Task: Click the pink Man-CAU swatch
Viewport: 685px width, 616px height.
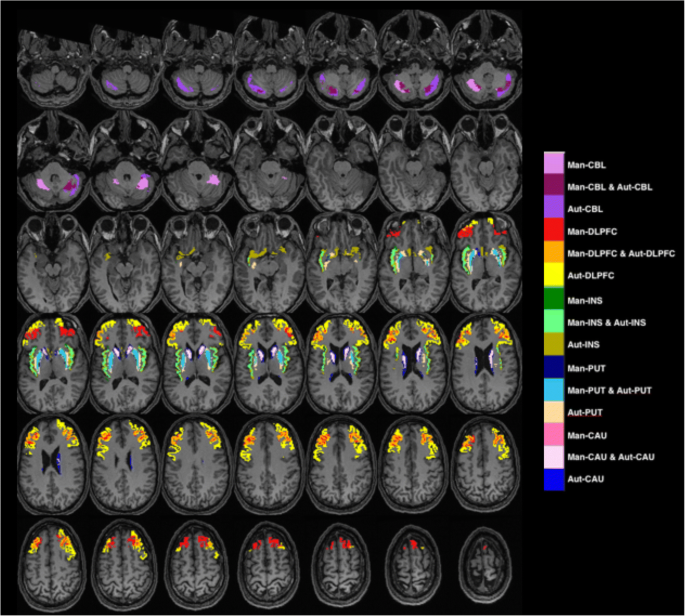Action: [554, 434]
